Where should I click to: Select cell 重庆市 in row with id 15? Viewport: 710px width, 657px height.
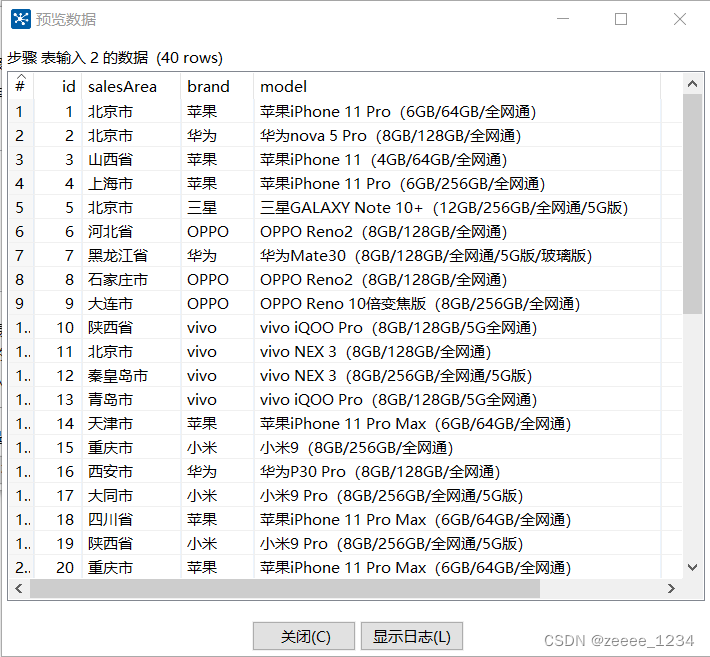131,447
